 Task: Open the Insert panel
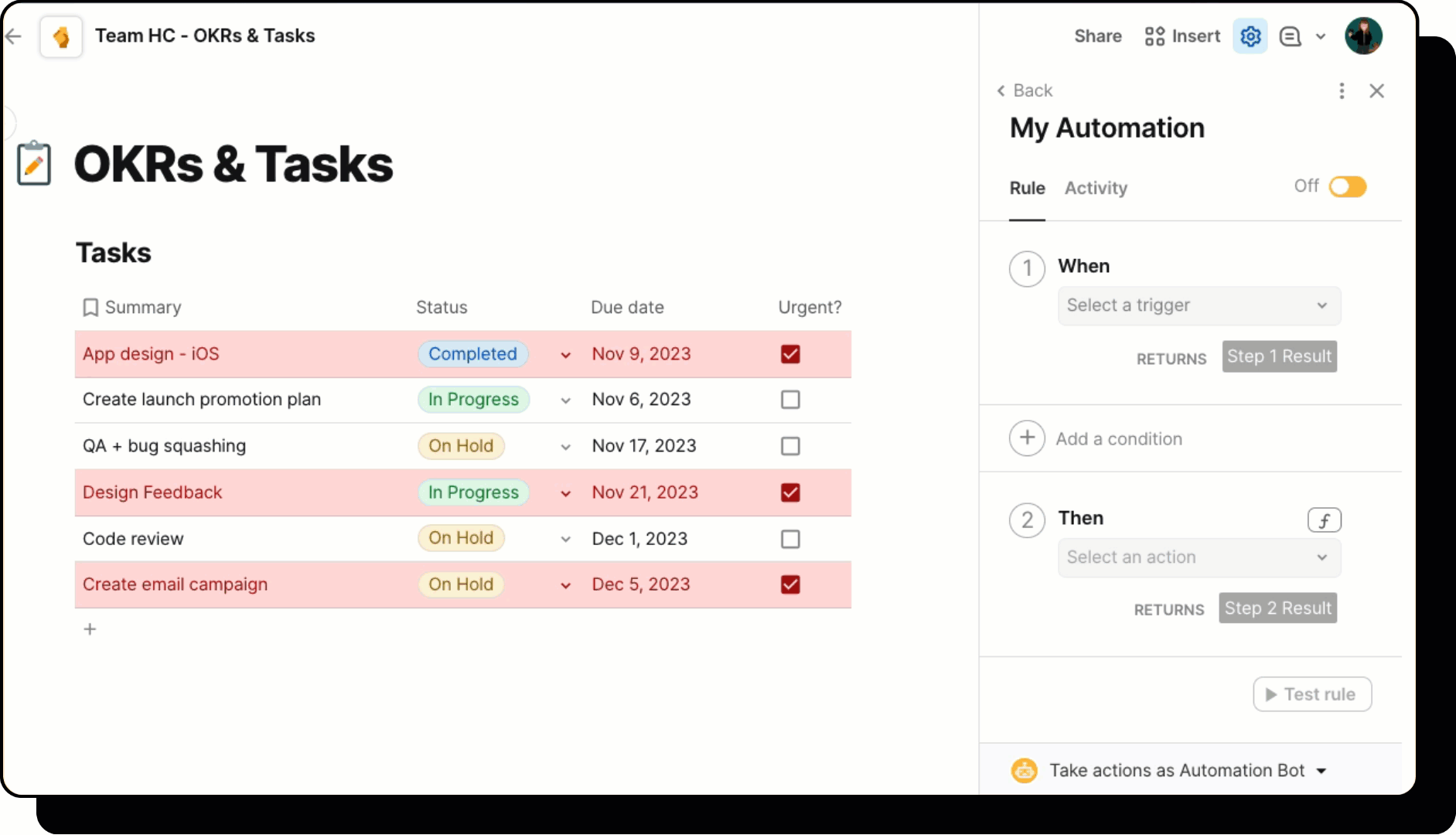[x=1181, y=36]
